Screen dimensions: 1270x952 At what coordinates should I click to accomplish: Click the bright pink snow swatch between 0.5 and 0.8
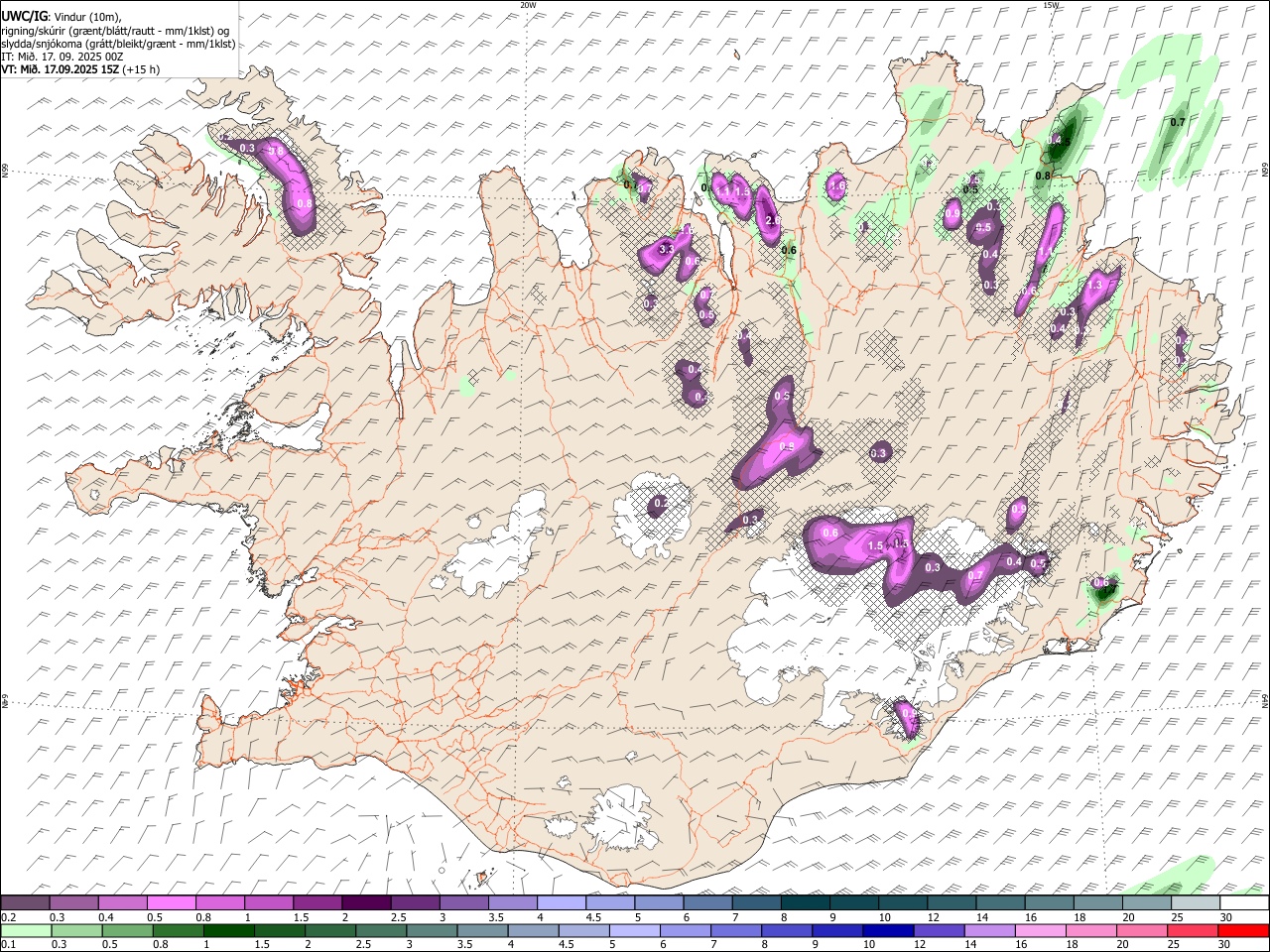172,902
